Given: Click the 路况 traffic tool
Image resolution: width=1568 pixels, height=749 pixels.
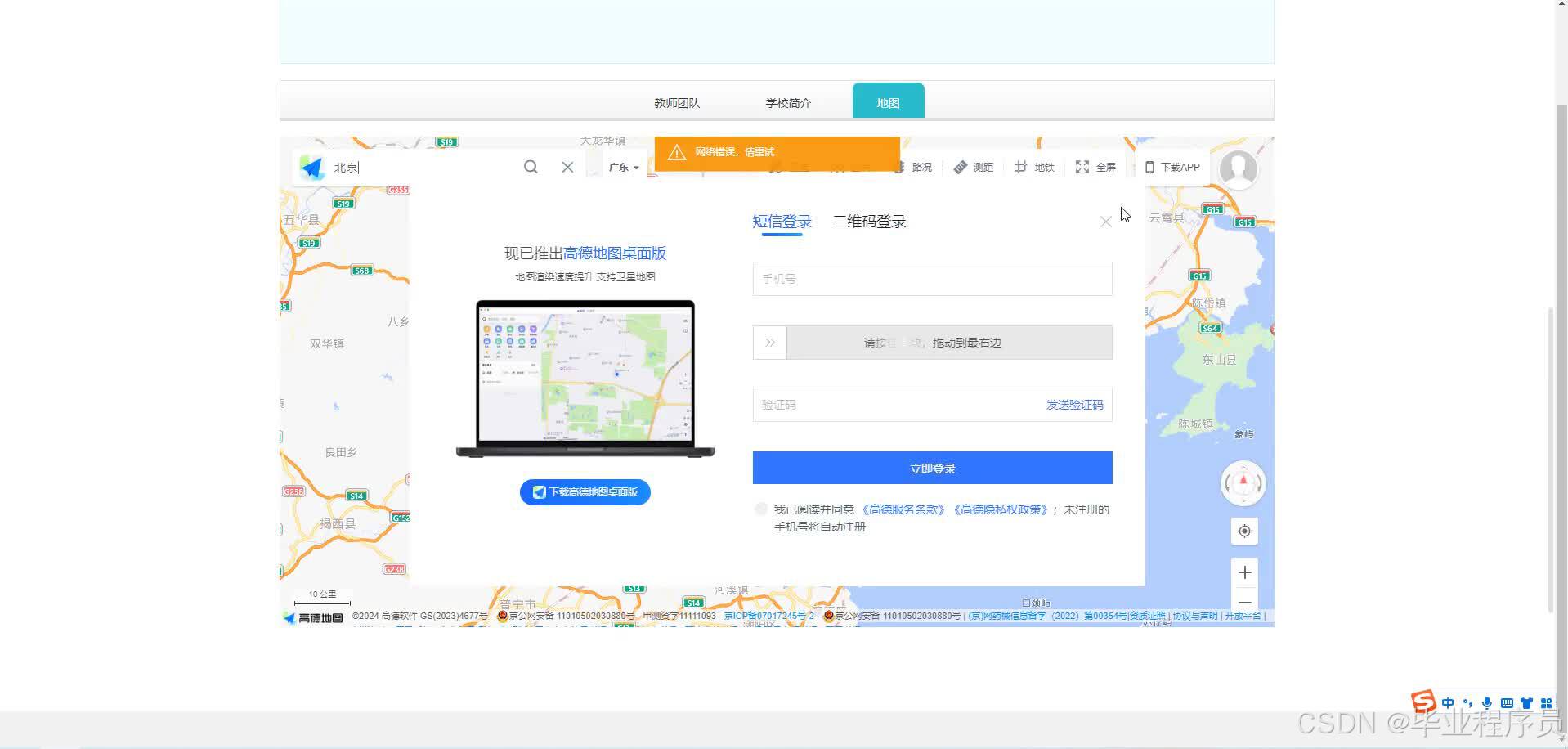Looking at the screenshot, I should pos(912,167).
